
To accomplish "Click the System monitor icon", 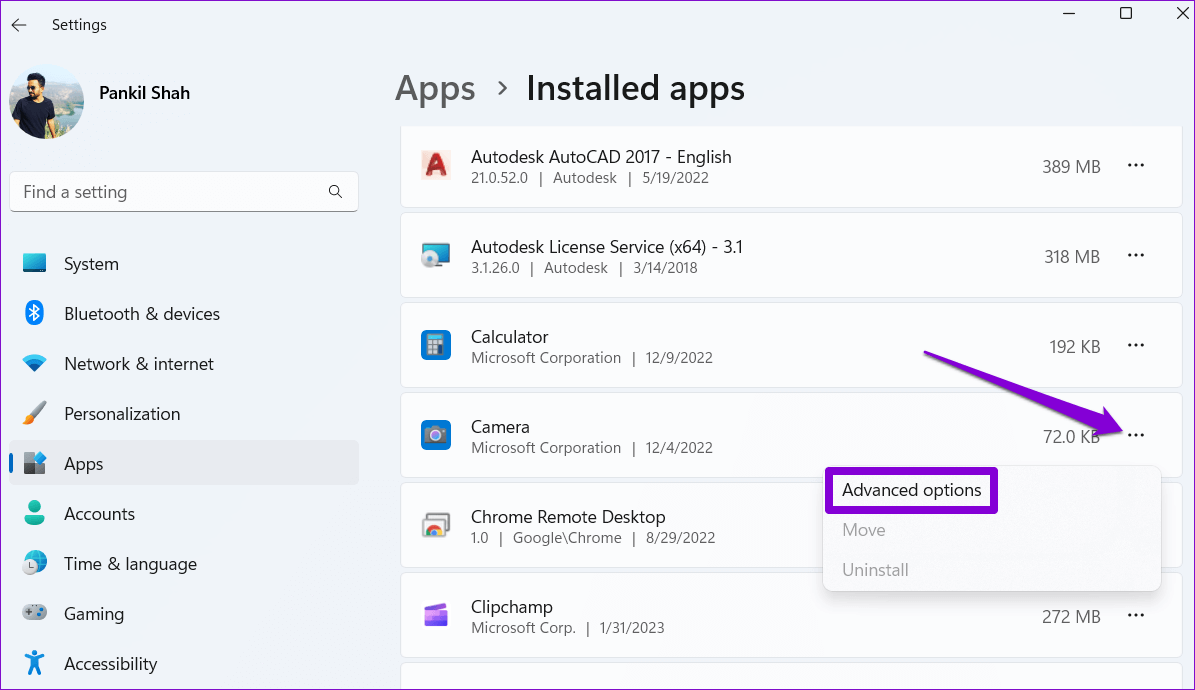I will [x=34, y=263].
